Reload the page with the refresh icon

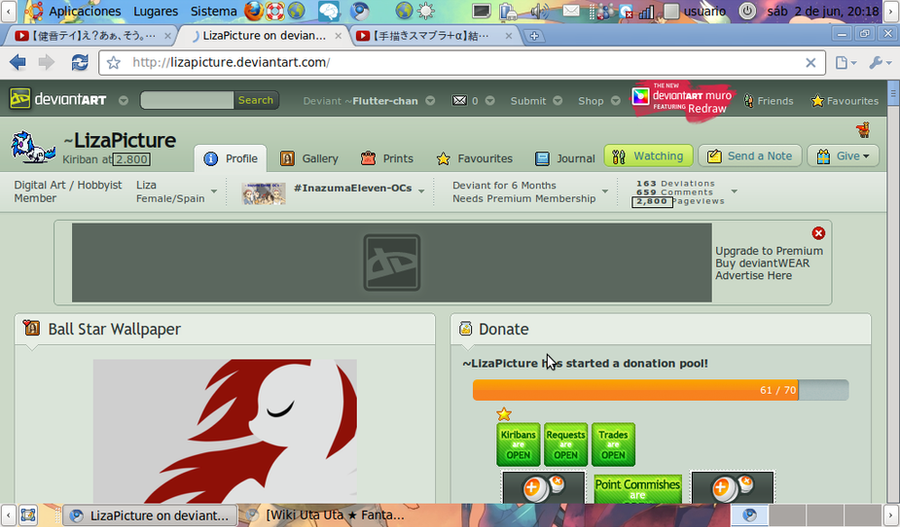pyautogui.click(x=79, y=62)
